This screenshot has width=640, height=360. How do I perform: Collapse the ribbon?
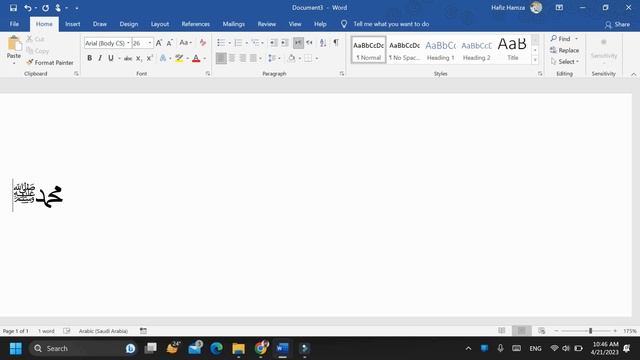tap(633, 74)
